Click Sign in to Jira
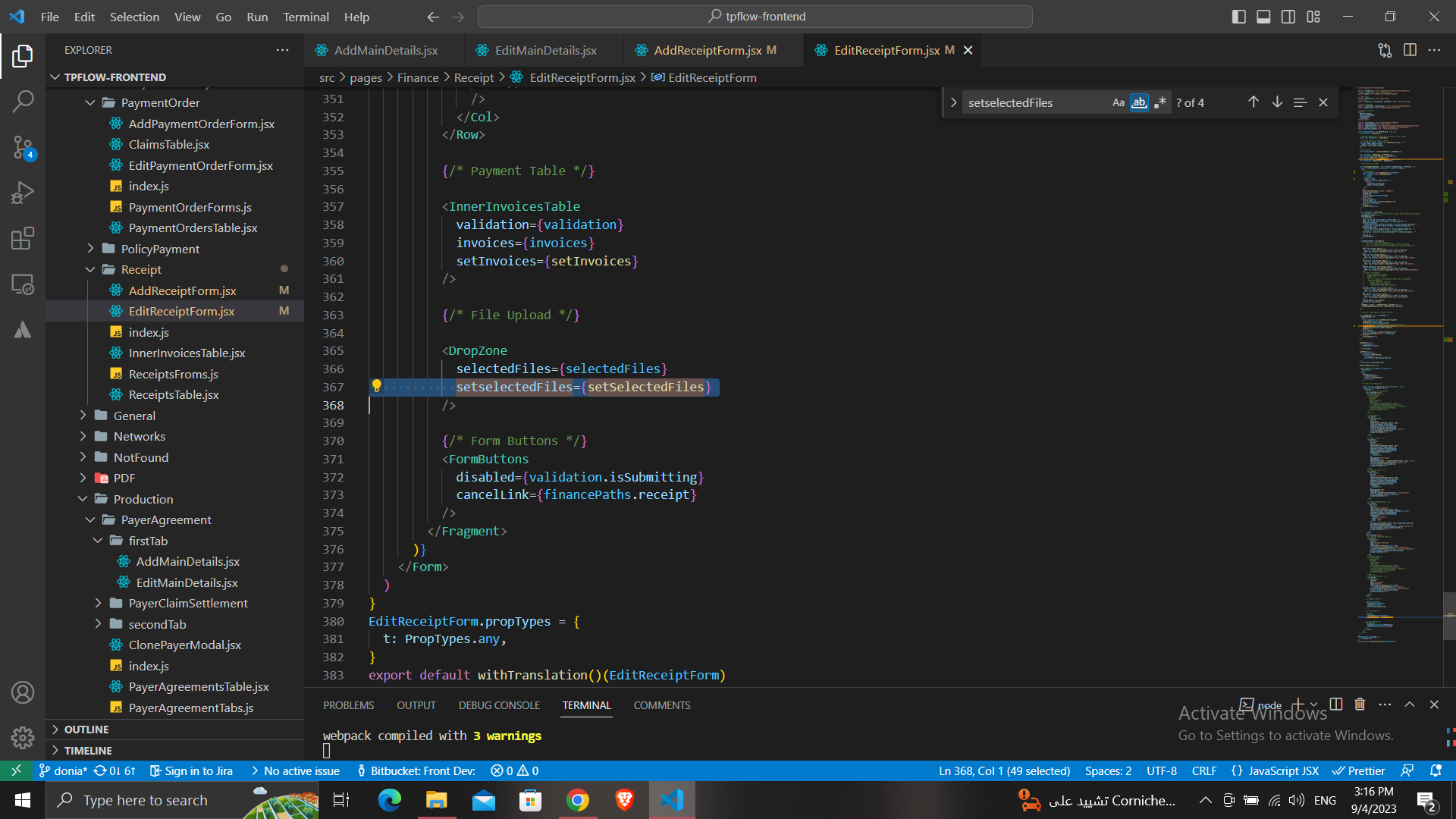 191,770
